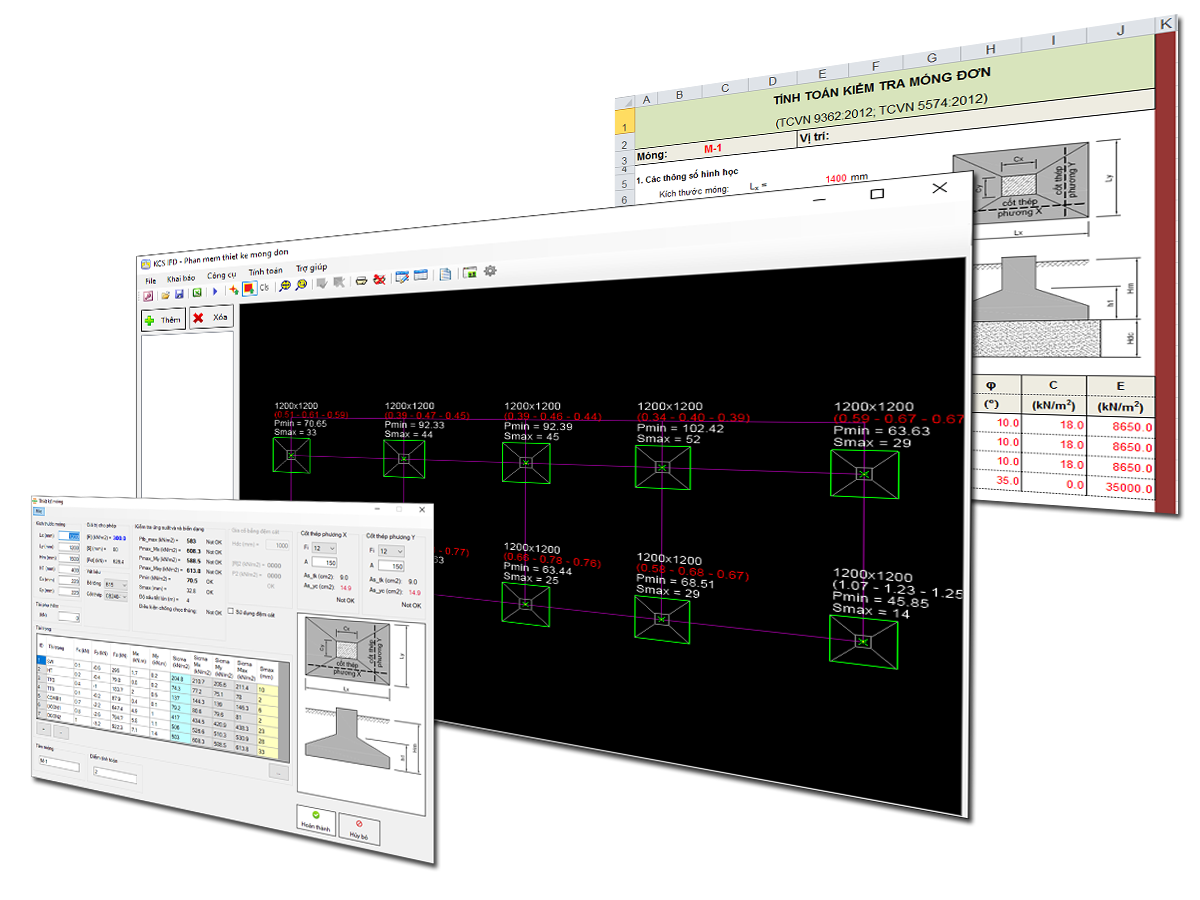
Task: Click the A spacing field under Cốt thép phương Y
Action: click(x=391, y=566)
